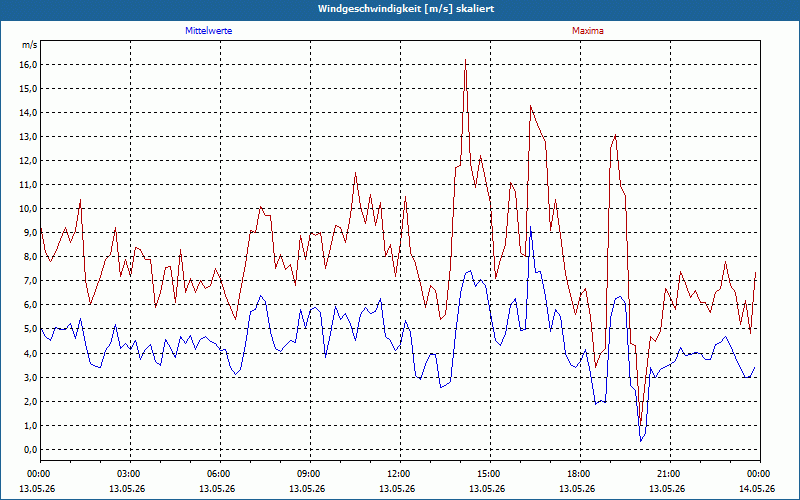Click the '0,0' y-axis value
This screenshot has height=500, width=800.
point(30,449)
